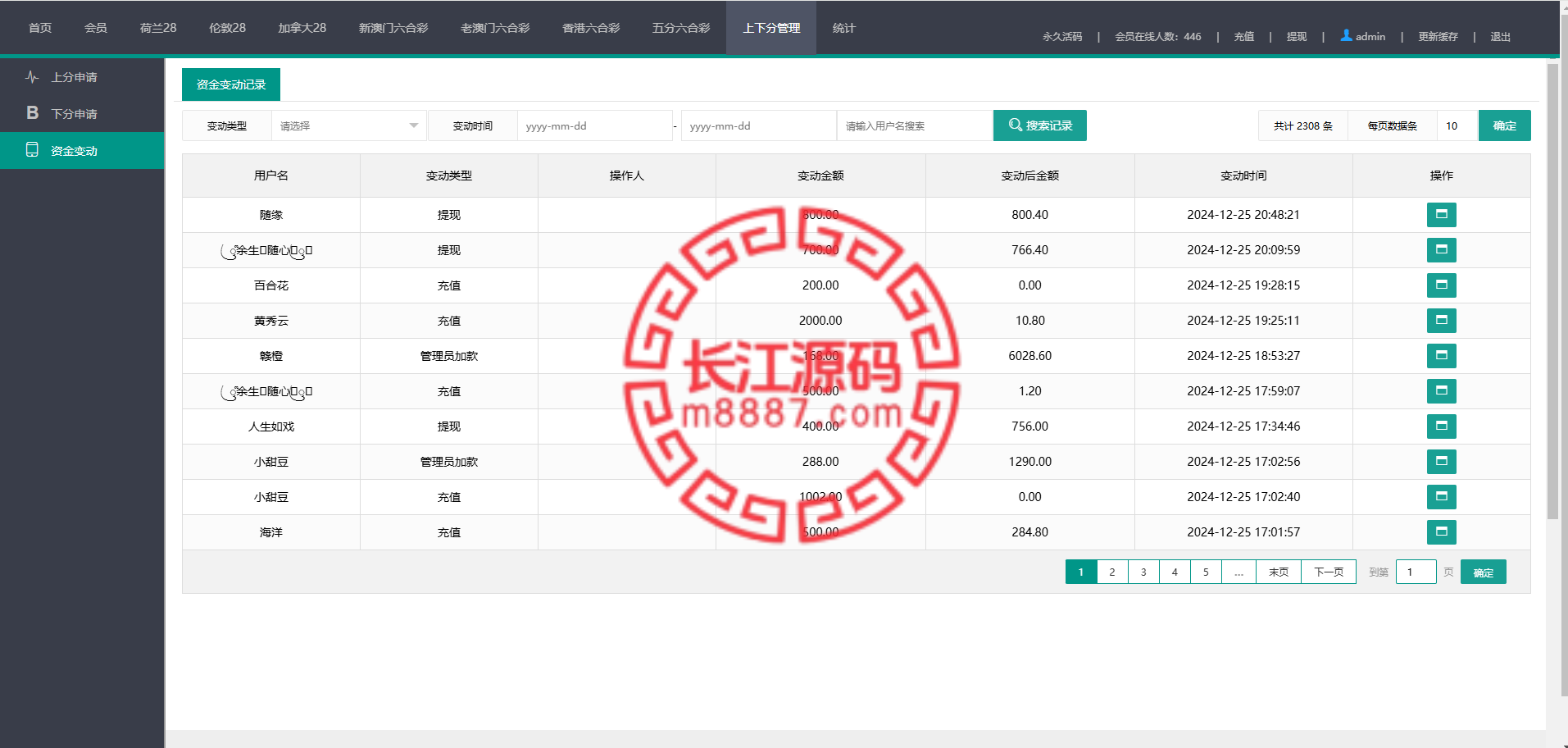Viewport: 1568px width, 748px height.
Task: Click the 退出 logout link
Action: pyautogui.click(x=1500, y=37)
